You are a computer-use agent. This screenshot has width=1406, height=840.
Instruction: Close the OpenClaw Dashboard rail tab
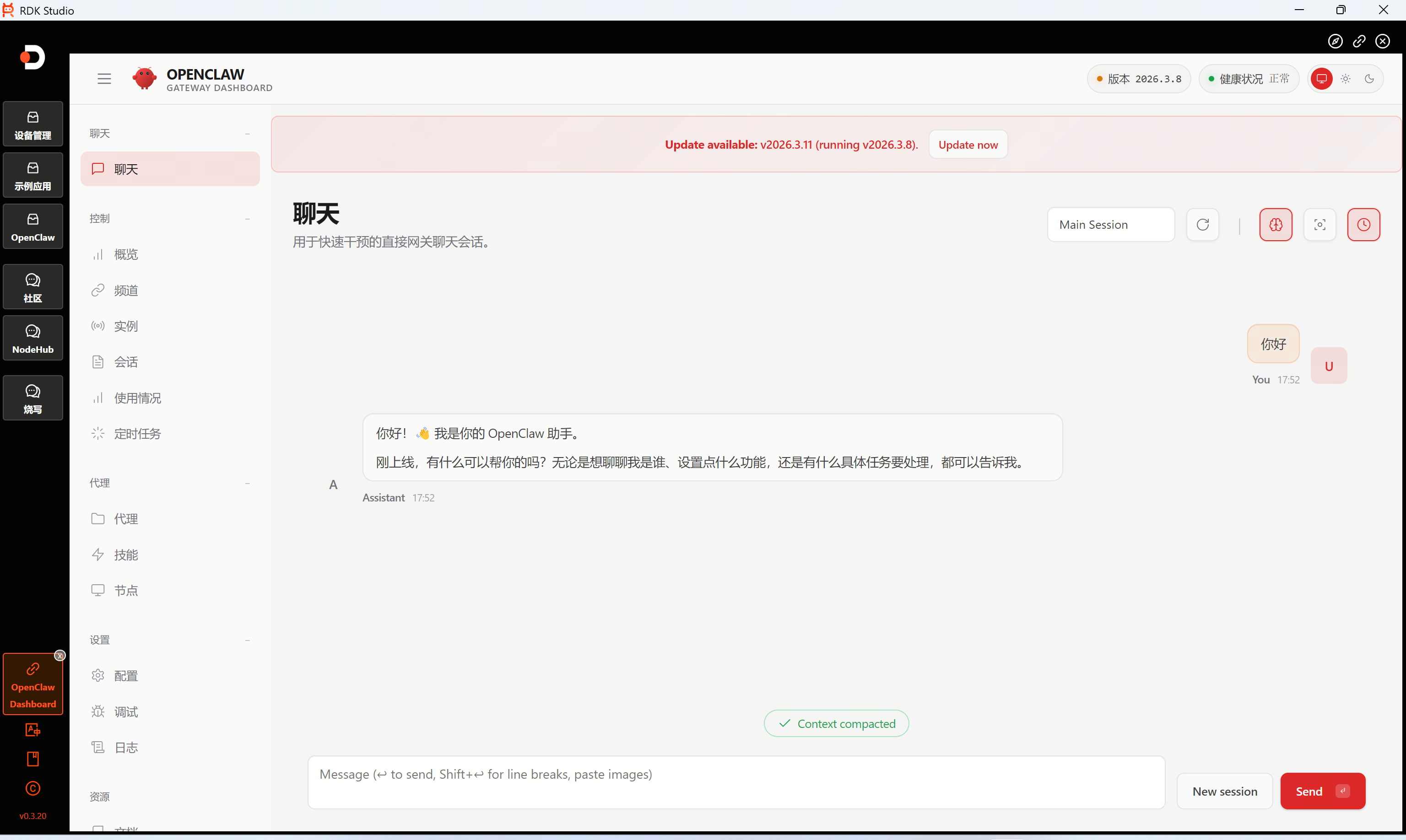[x=59, y=656]
